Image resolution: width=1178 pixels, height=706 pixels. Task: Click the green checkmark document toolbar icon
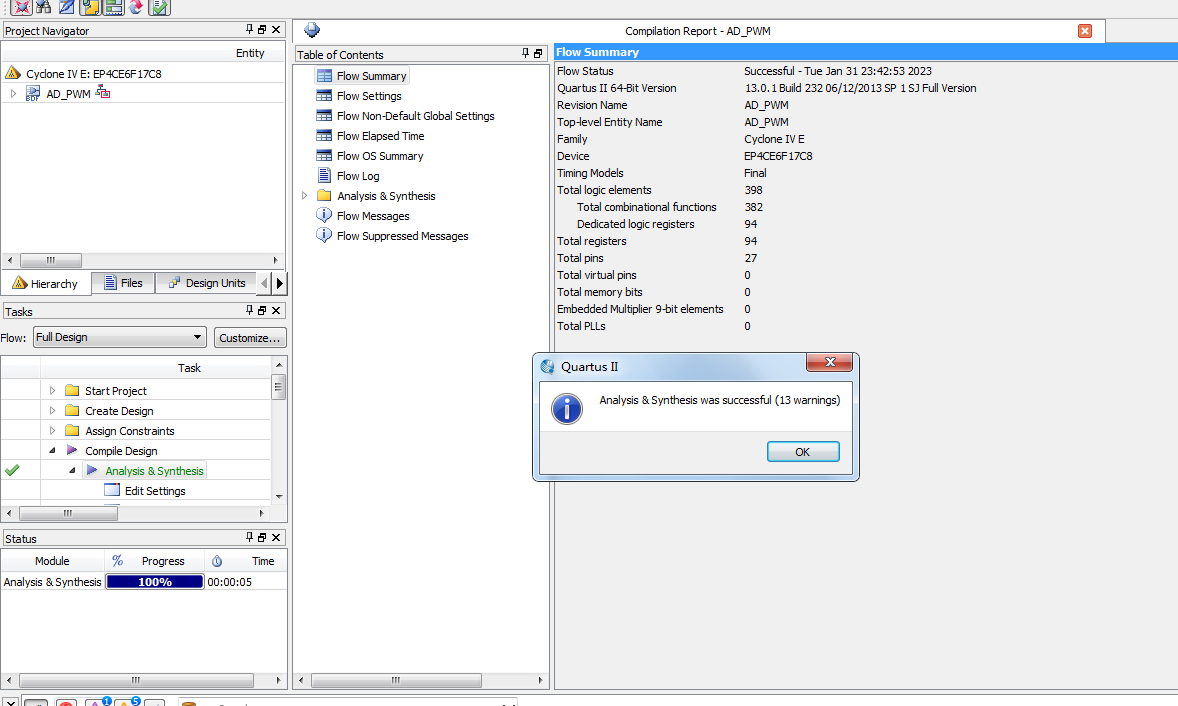[x=159, y=7]
